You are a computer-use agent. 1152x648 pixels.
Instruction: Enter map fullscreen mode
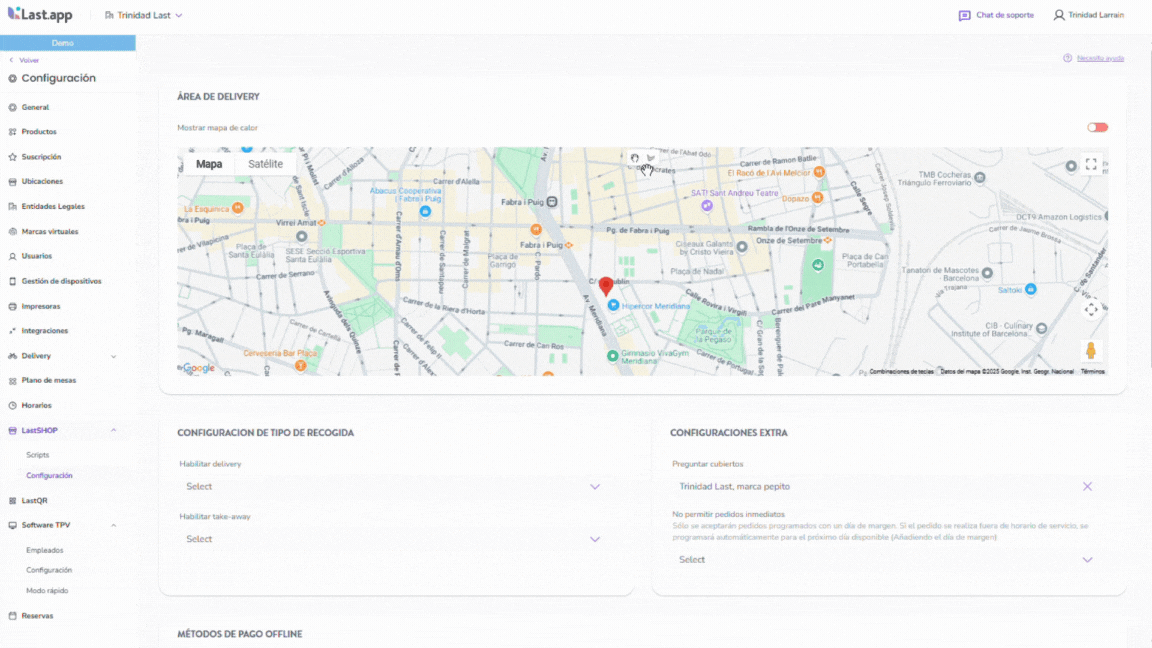click(x=1091, y=165)
